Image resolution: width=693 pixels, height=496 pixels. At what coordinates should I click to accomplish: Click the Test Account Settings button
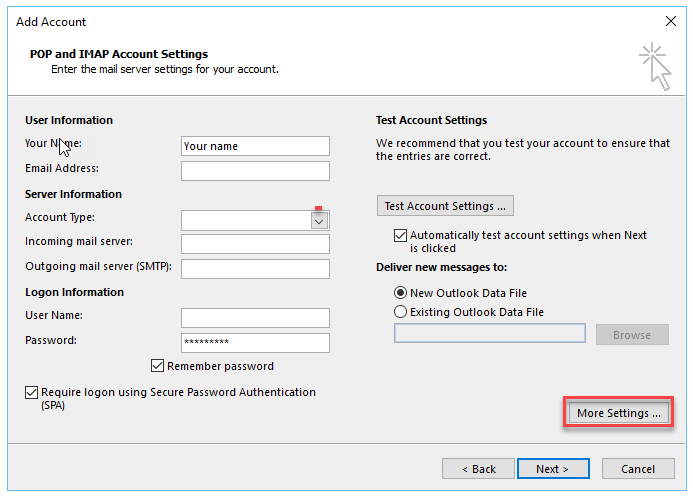pos(445,206)
